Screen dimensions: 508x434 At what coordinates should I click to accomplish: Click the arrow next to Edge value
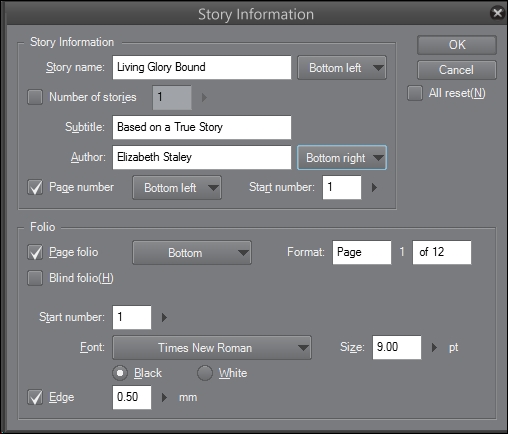point(164,397)
